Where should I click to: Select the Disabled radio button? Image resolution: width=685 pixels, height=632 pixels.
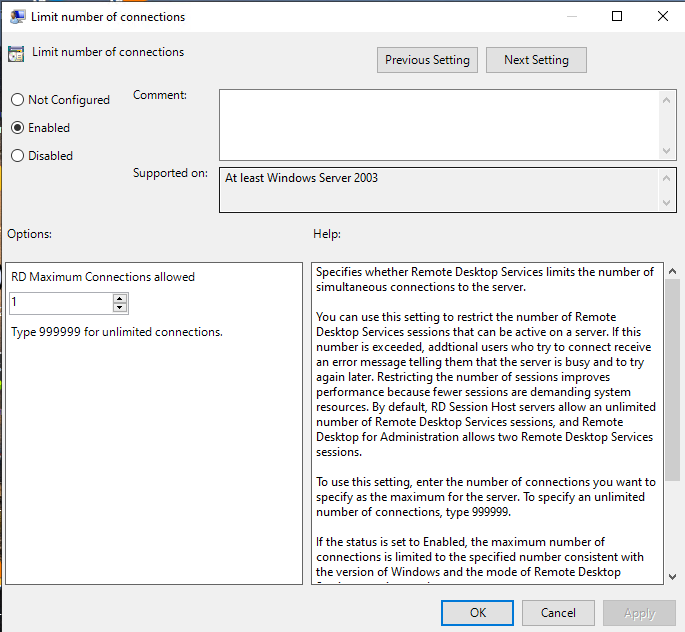point(17,156)
